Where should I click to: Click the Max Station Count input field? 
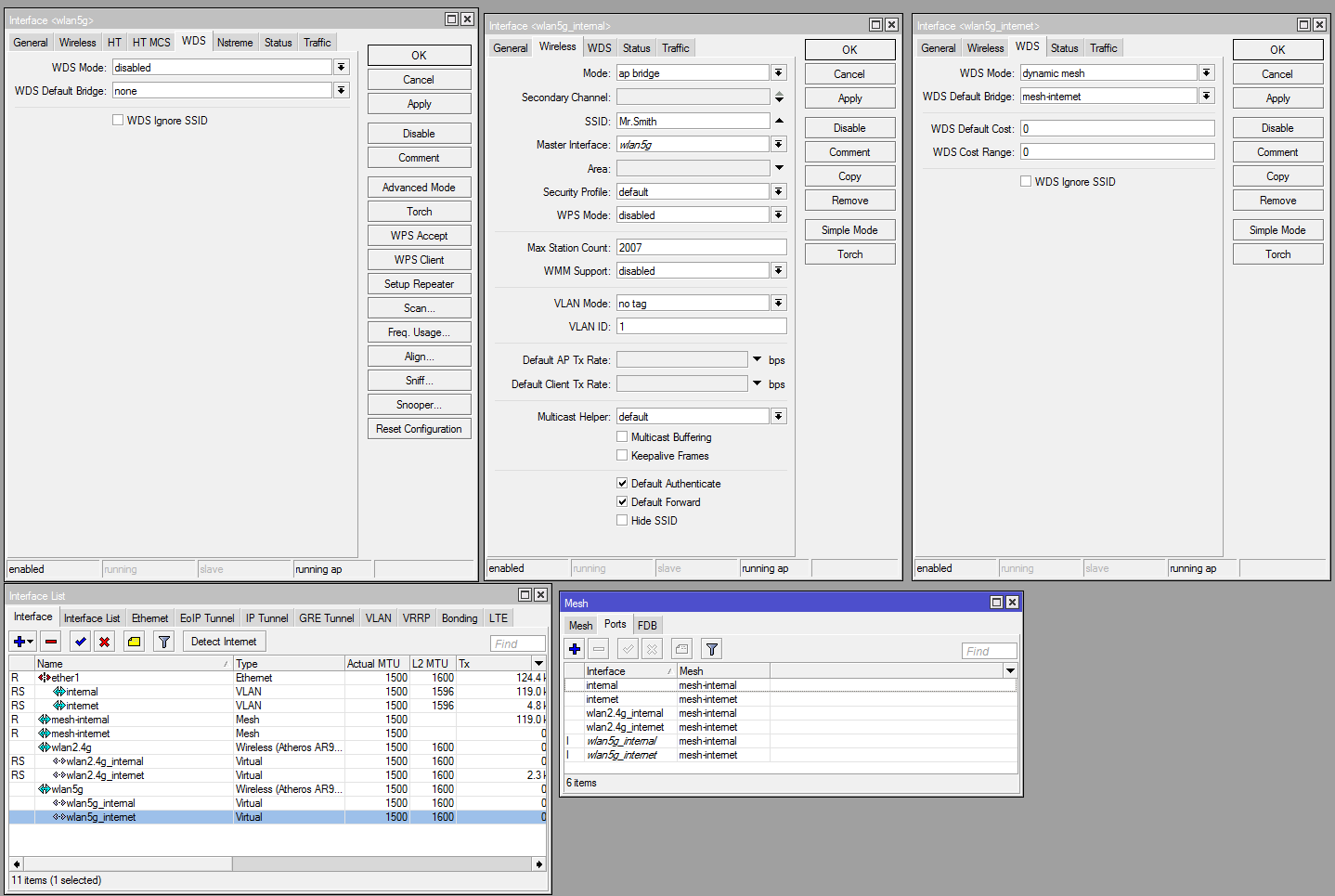pyautogui.click(x=700, y=246)
